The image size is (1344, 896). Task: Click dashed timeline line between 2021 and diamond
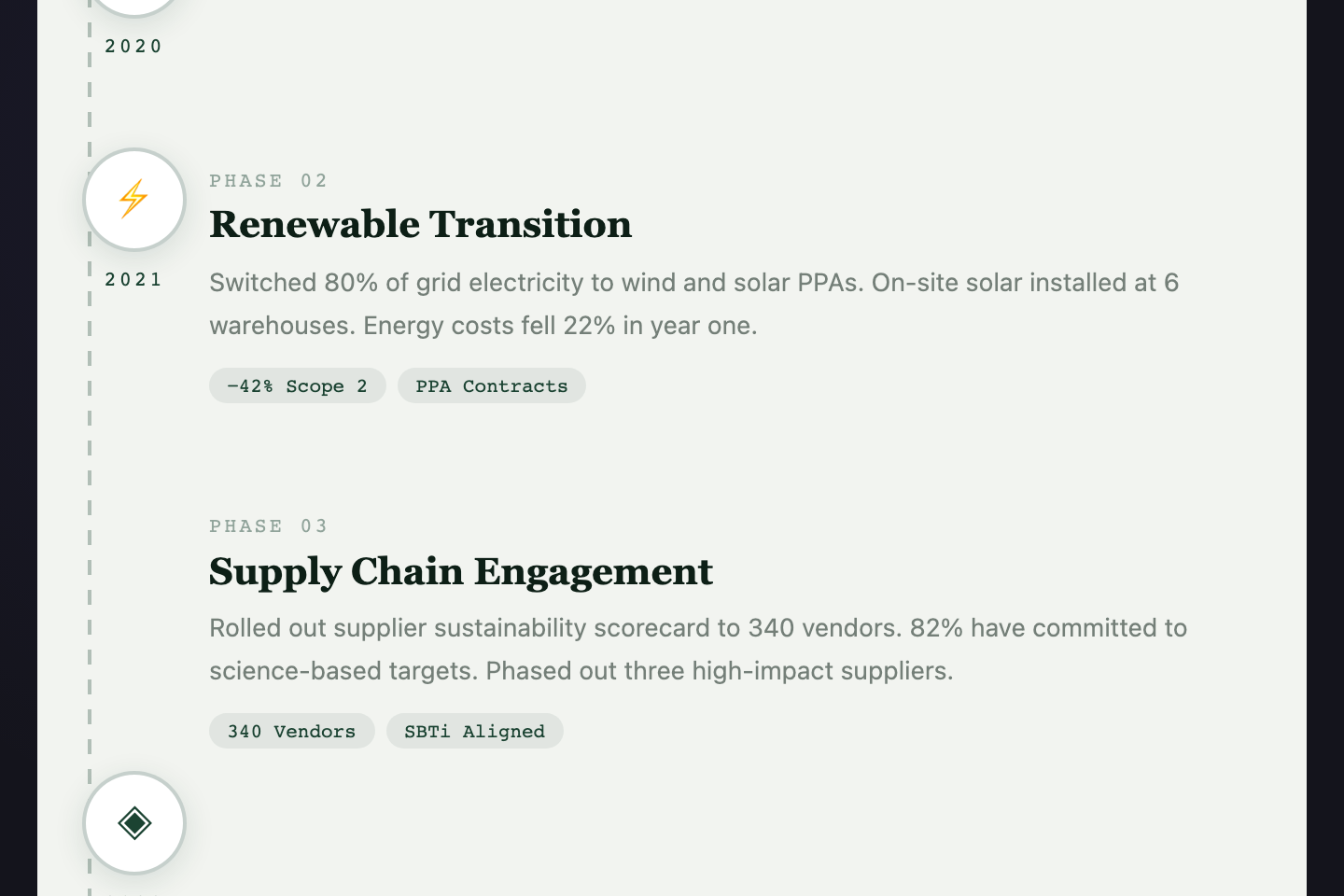[x=90, y=532]
